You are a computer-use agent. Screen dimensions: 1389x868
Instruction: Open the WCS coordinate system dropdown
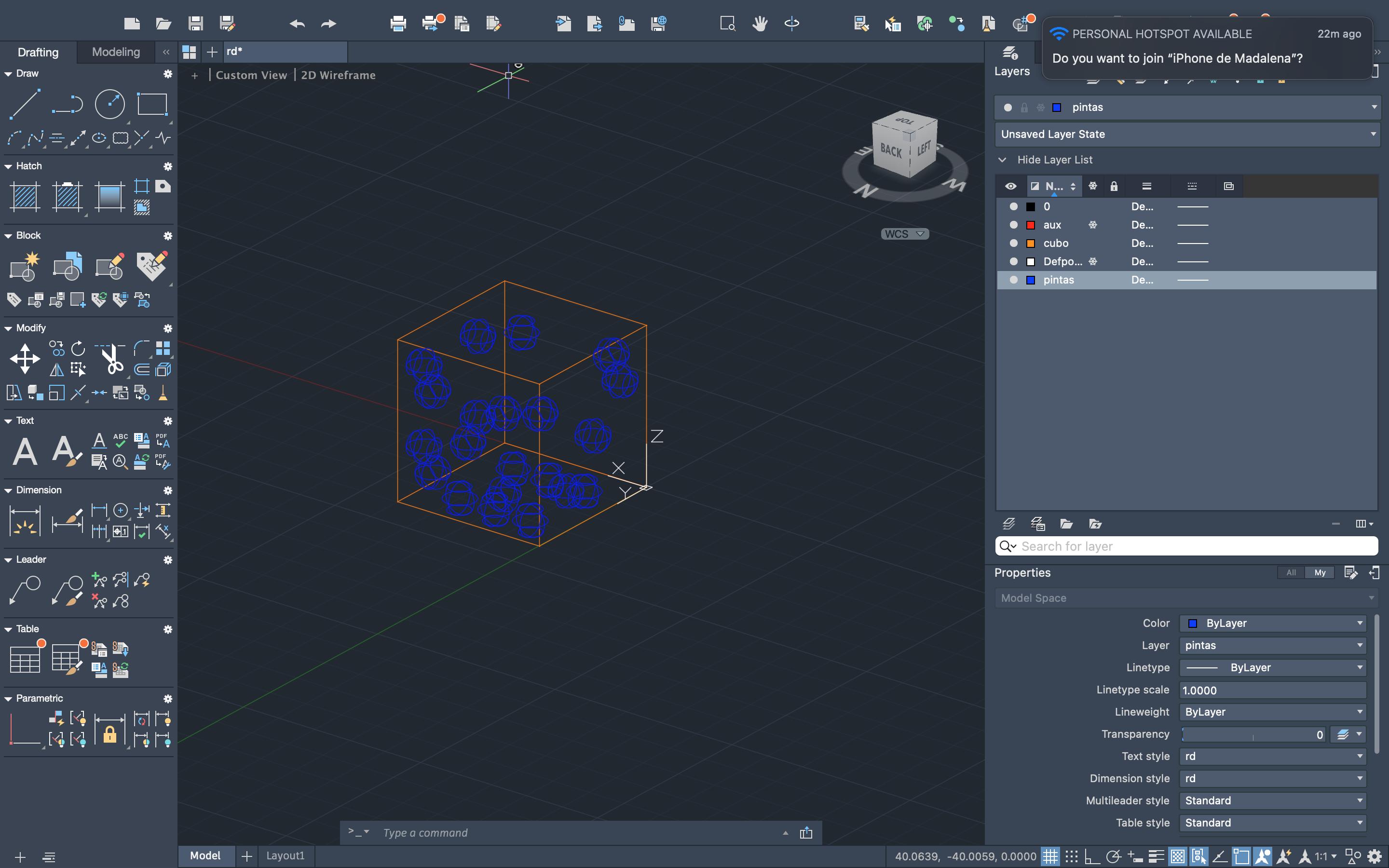tap(905, 234)
